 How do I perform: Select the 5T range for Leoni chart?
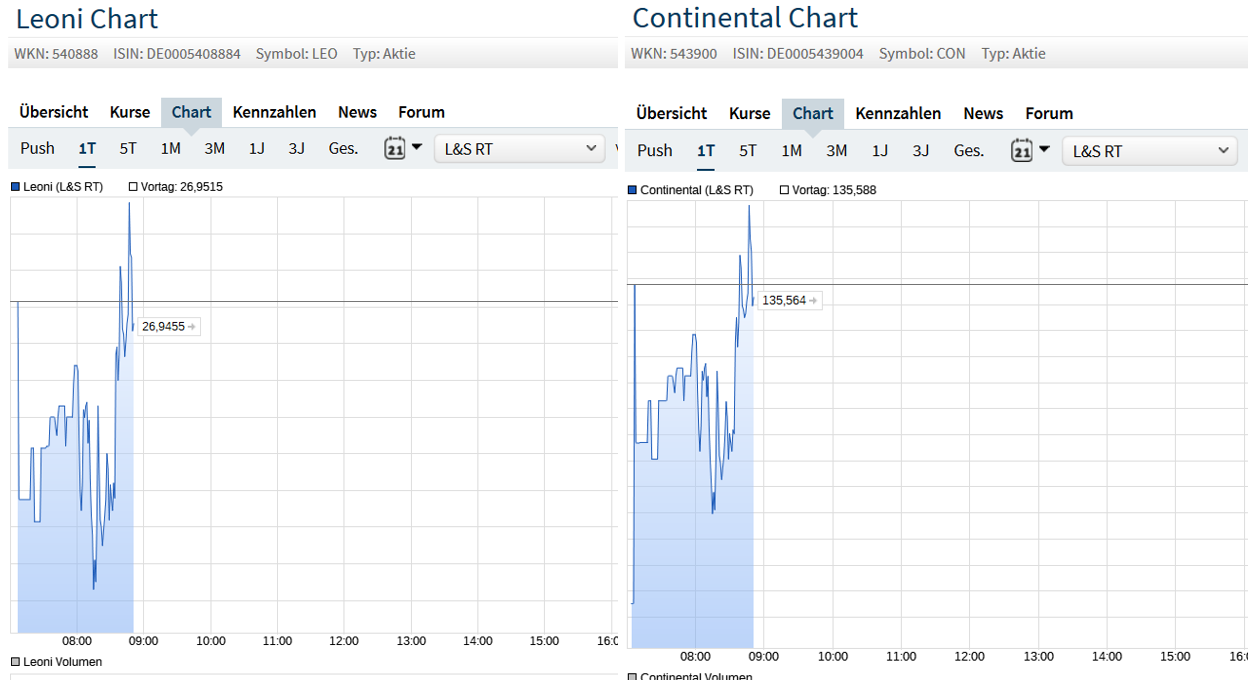click(128, 149)
